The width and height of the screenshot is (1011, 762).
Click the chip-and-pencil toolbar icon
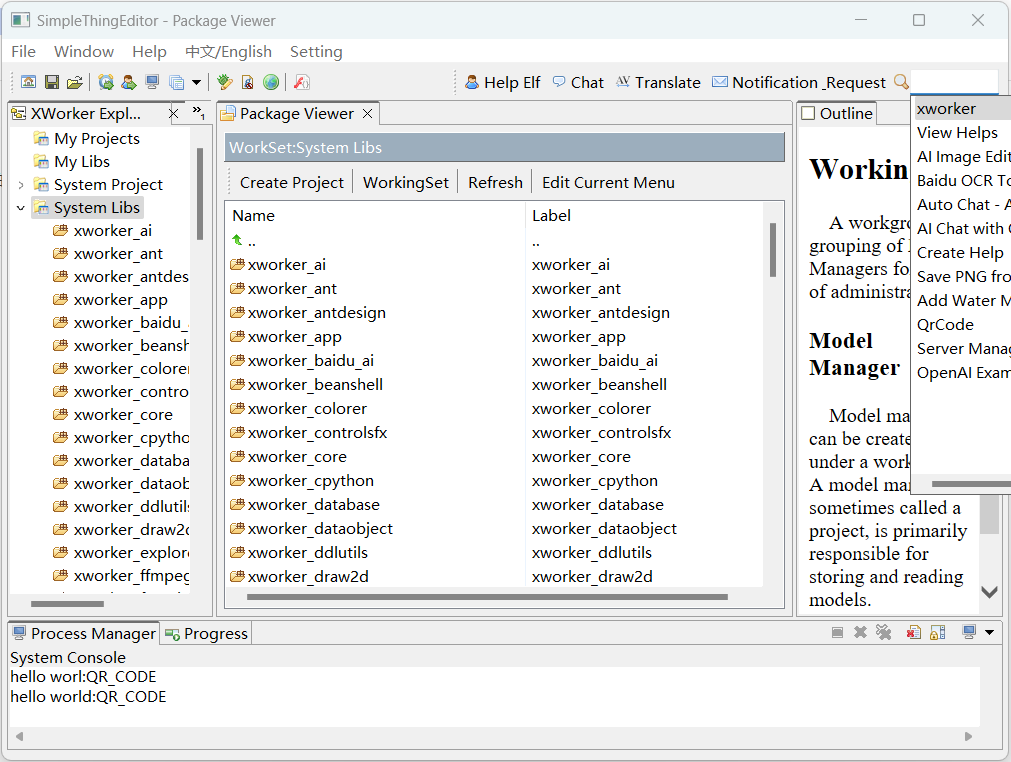tap(224, 82)
